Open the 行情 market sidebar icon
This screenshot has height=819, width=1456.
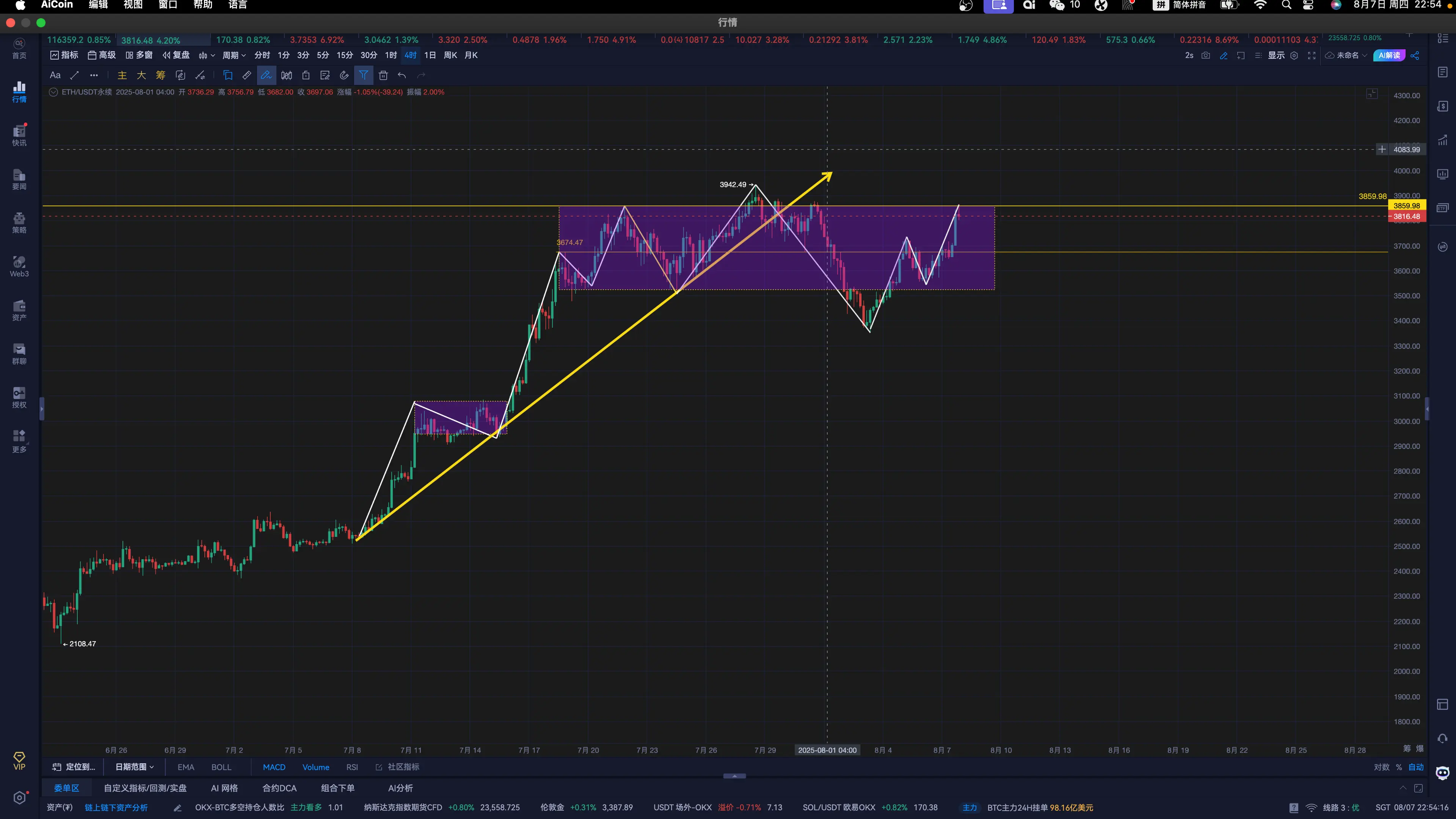click(x=19, y=91)
